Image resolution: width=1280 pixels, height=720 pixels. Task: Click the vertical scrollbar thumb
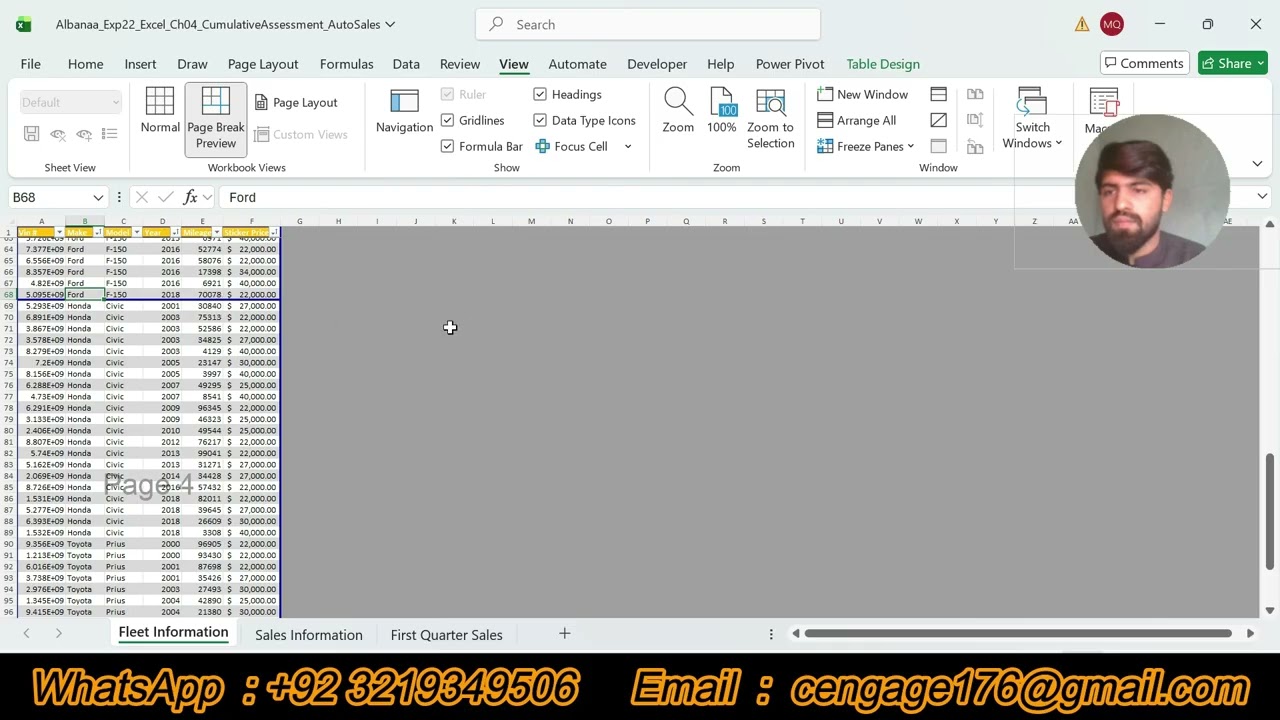click(1269, 511)
